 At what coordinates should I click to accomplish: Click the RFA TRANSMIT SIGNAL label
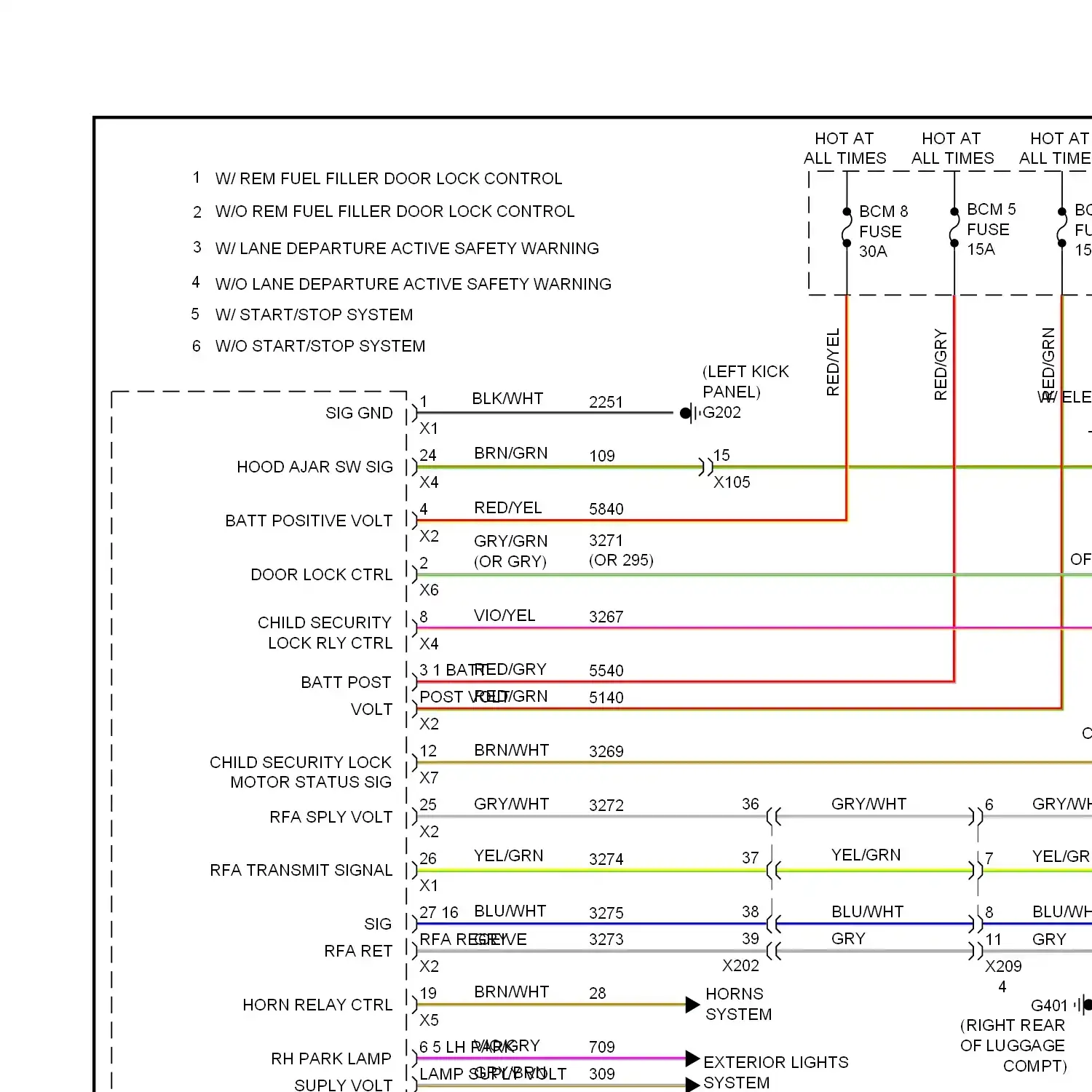click(x=301, y=870)
